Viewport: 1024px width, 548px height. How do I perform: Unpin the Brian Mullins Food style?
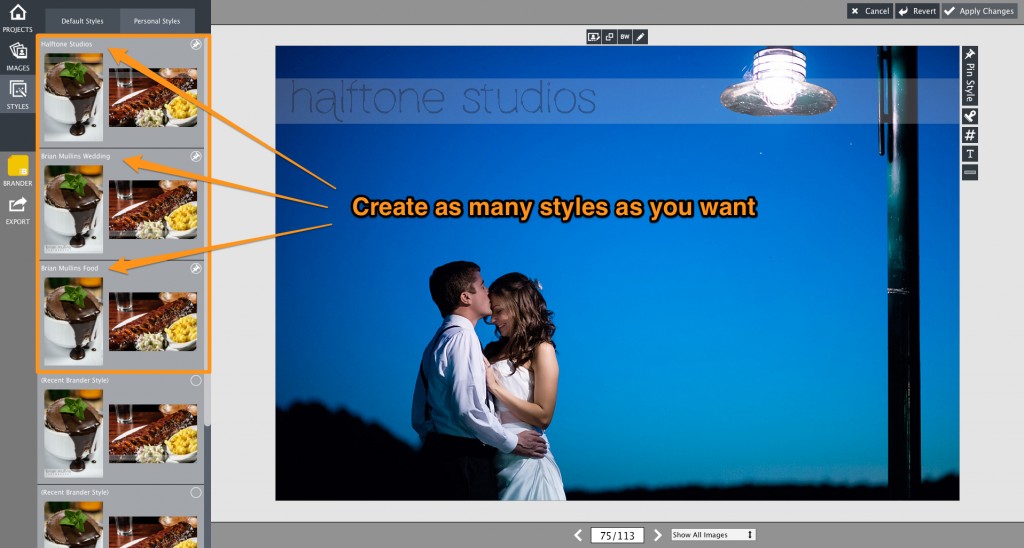click(196, 268)
